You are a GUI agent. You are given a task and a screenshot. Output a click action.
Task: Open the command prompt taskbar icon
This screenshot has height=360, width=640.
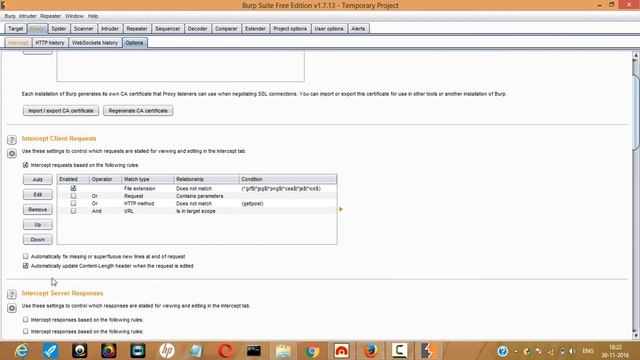coord(254,351)
